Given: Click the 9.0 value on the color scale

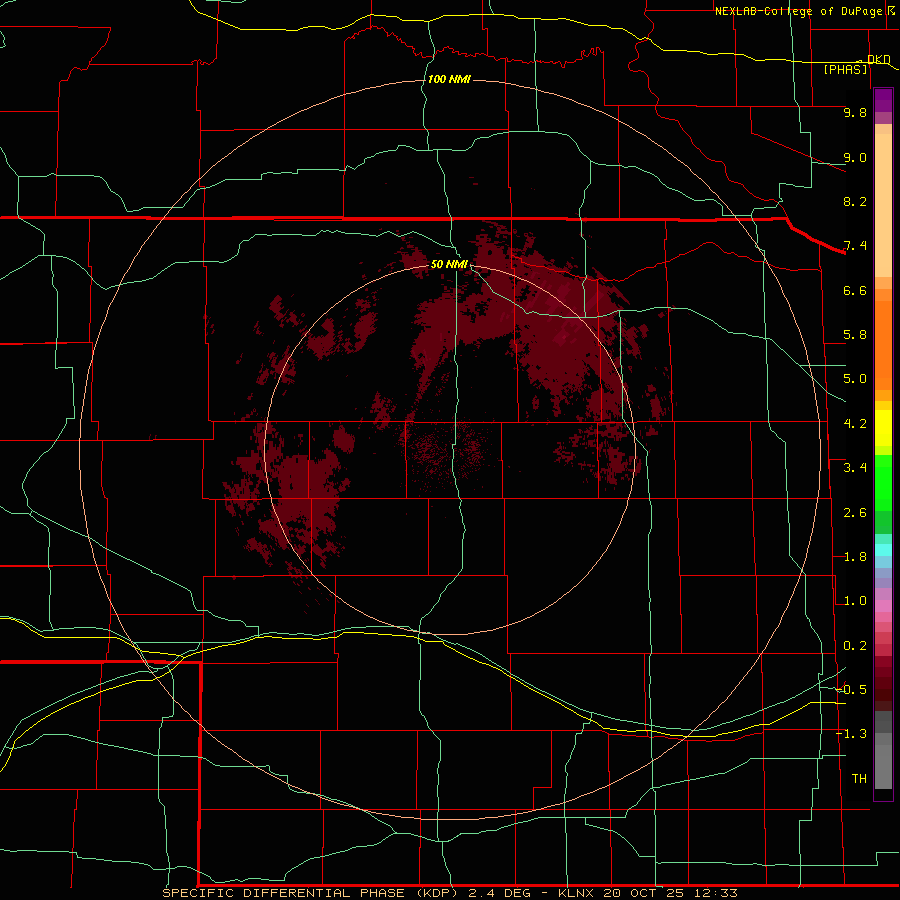Looking at the screenshot, I should (x=855, y=157).
